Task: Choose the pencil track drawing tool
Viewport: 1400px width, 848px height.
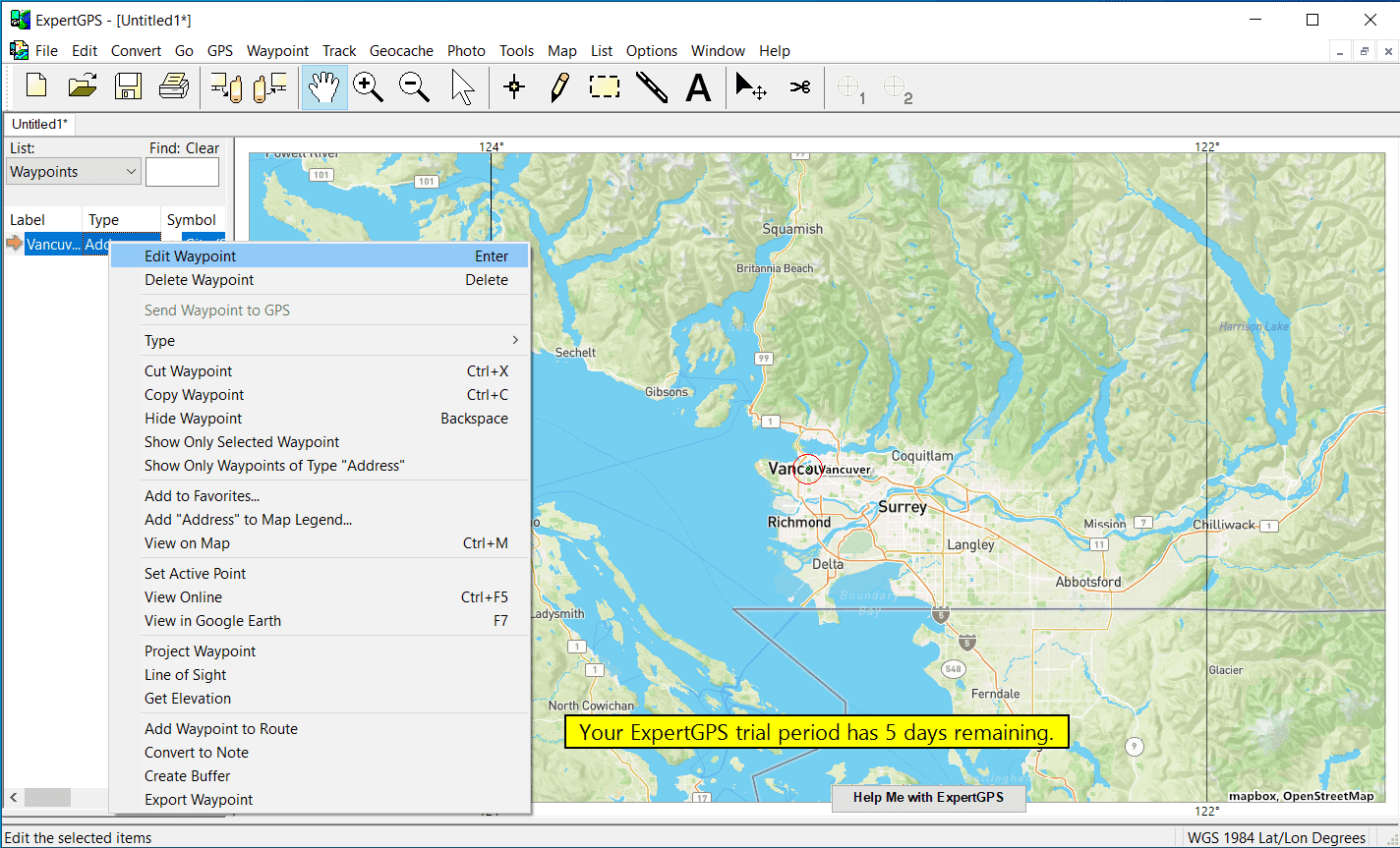Action: [x=559, y=87]
